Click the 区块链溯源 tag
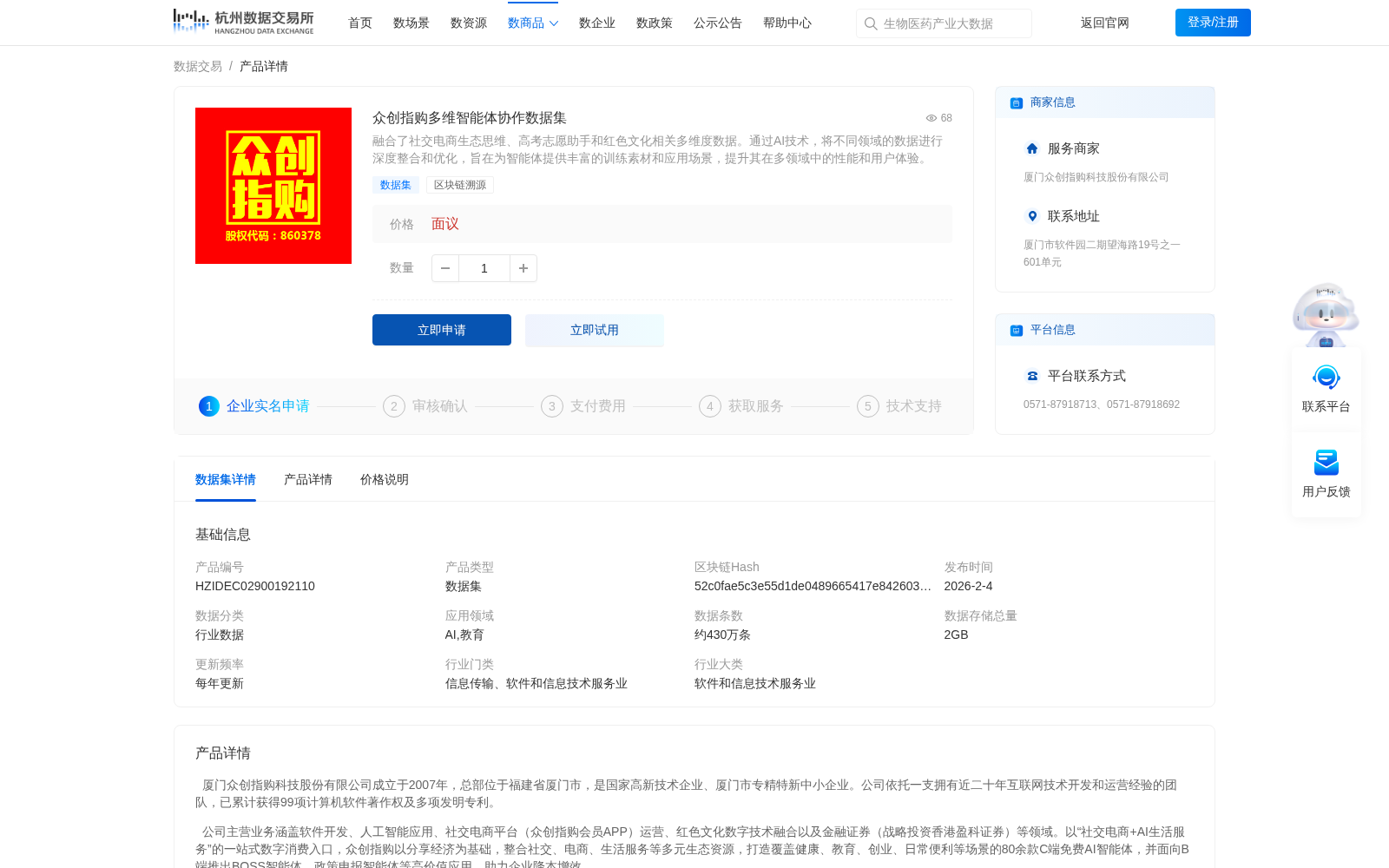The image size is (1389, 868). coord(460,185)
